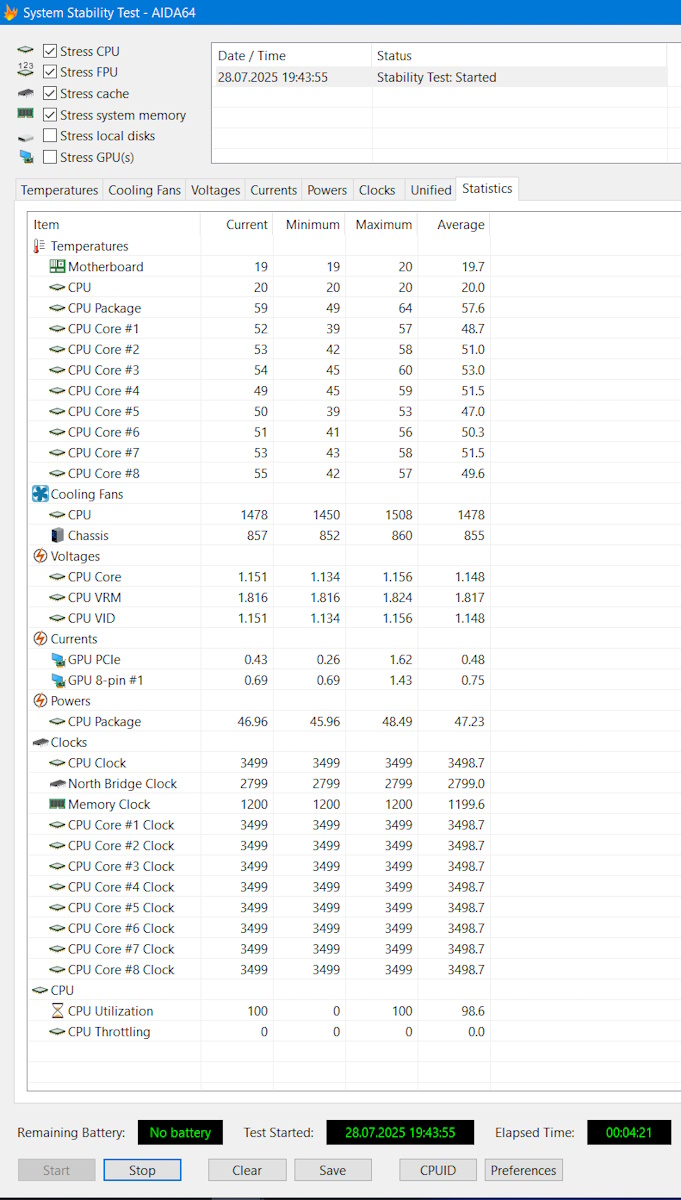Click the GPU PCIe row icon
The width and height of the screenshot is (681, 1200).
point(57,660)
